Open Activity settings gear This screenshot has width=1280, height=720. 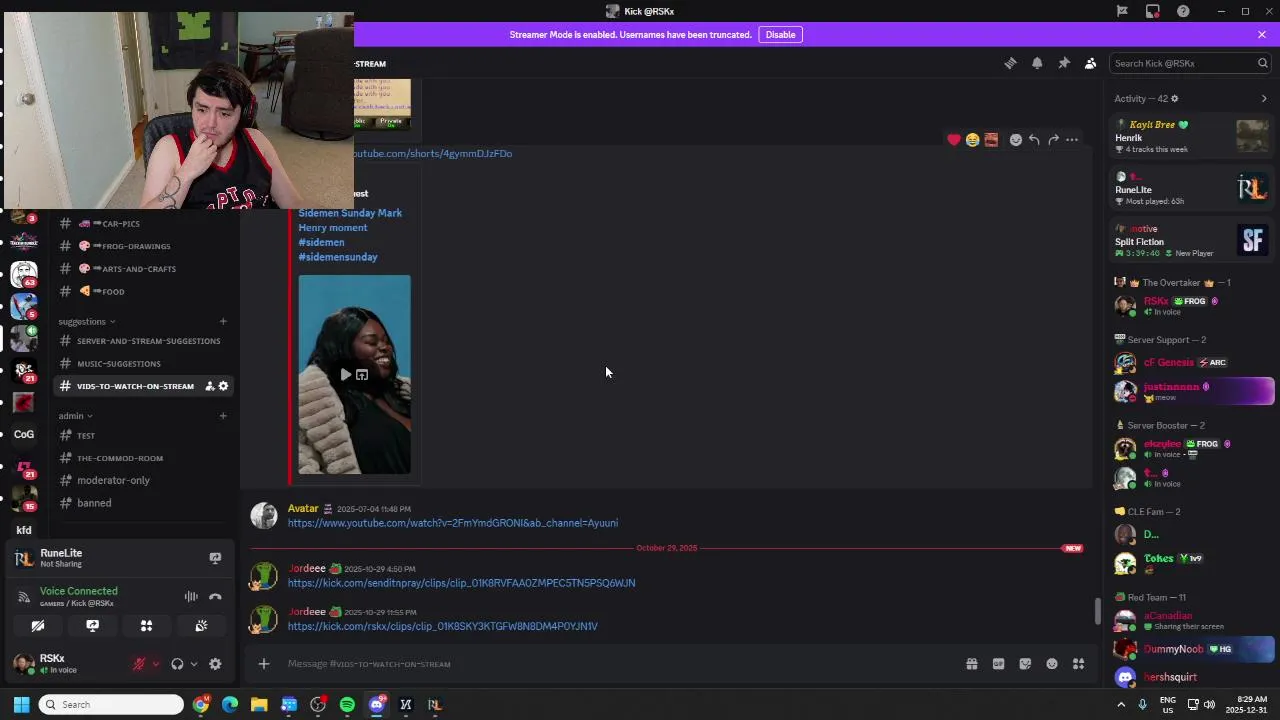pyautogui.click(x=1174, y=99)
